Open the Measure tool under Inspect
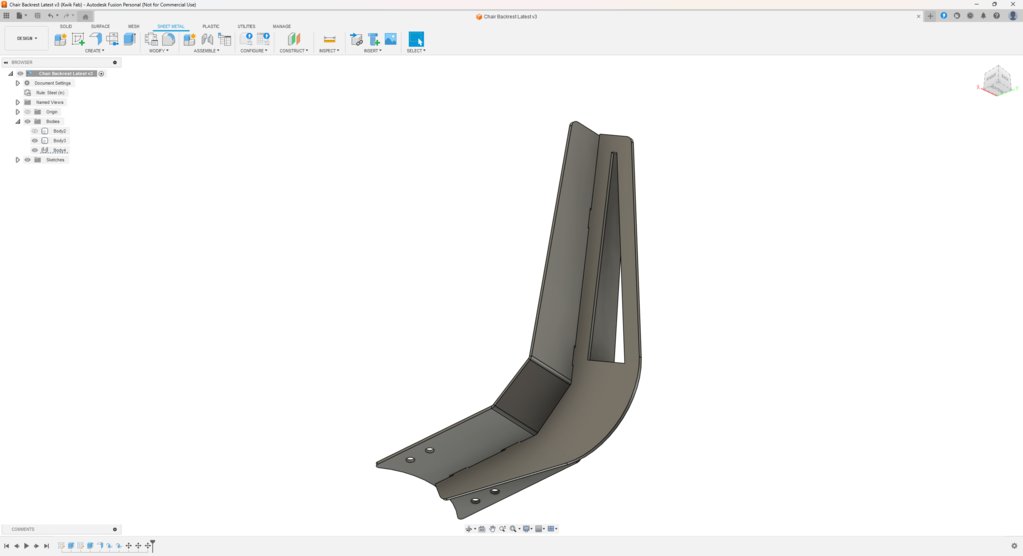Screen dimensions: 1023x556 pyautogui.click(x=329, y=39)
